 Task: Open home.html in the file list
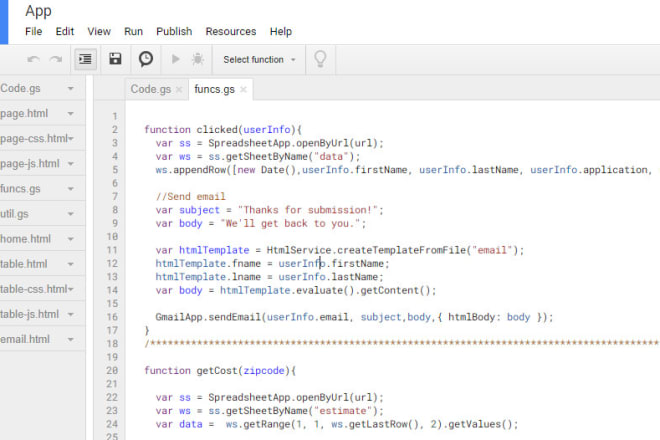tap(25, 239)
